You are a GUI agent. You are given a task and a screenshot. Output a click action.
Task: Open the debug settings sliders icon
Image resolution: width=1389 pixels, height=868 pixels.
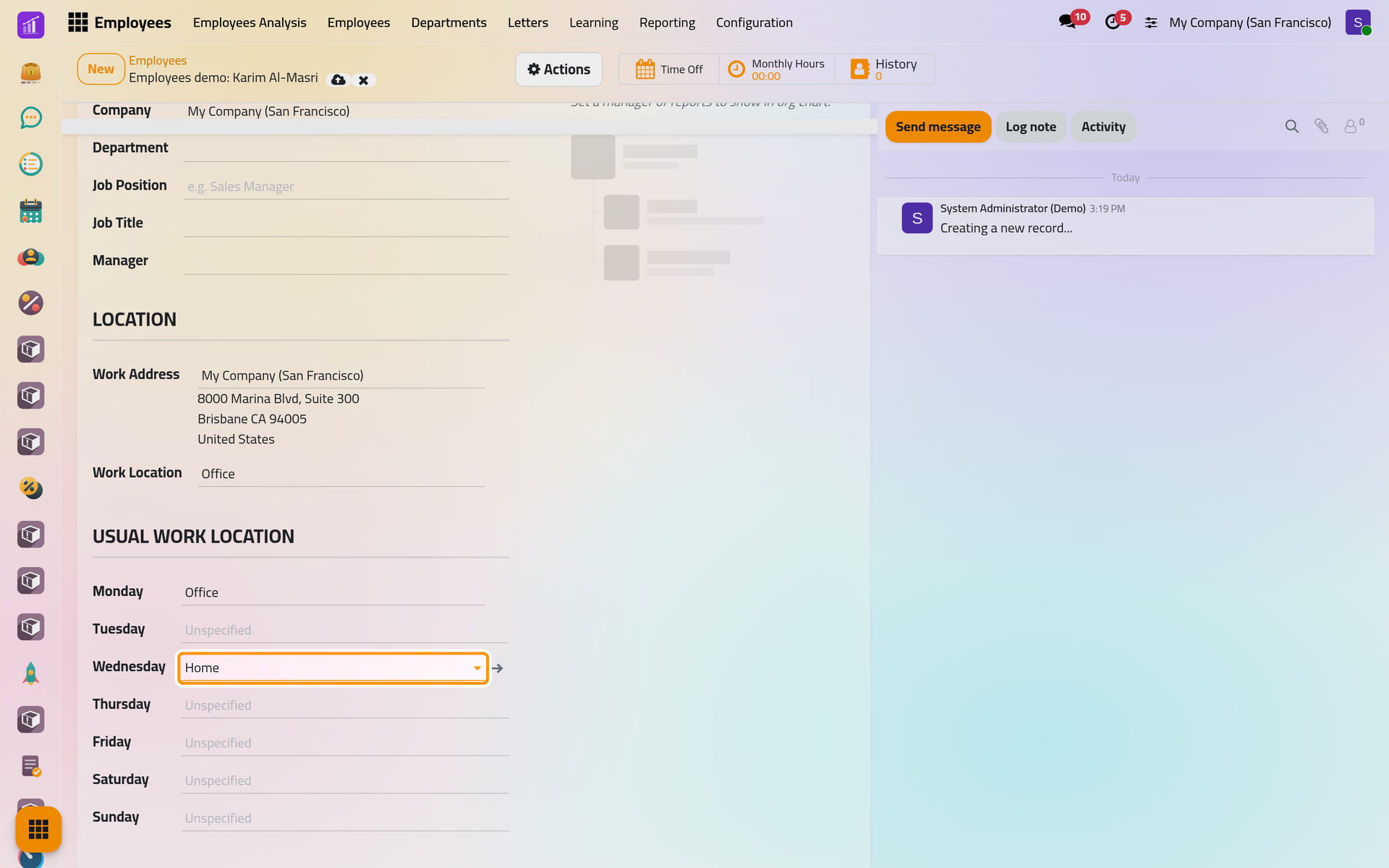(1151, 23)
